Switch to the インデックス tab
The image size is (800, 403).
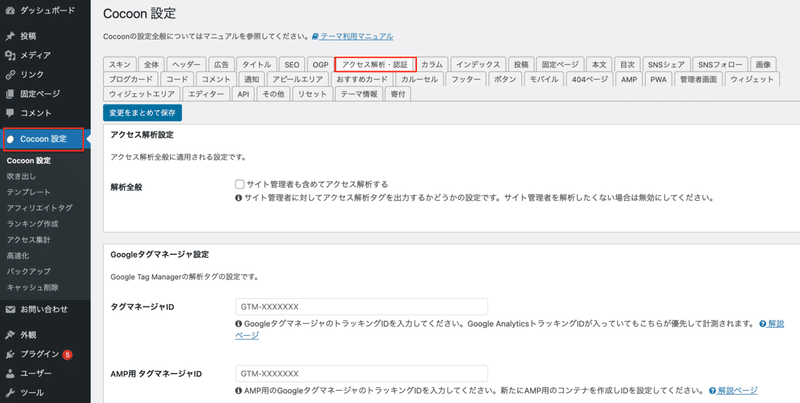[478, 65]
